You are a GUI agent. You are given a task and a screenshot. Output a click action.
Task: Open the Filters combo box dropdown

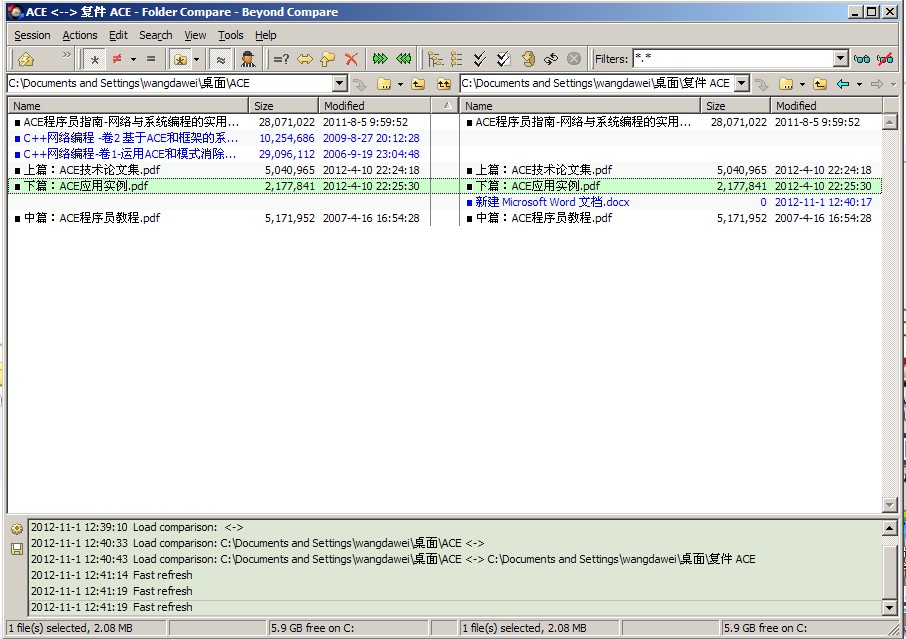coord(840,59)
